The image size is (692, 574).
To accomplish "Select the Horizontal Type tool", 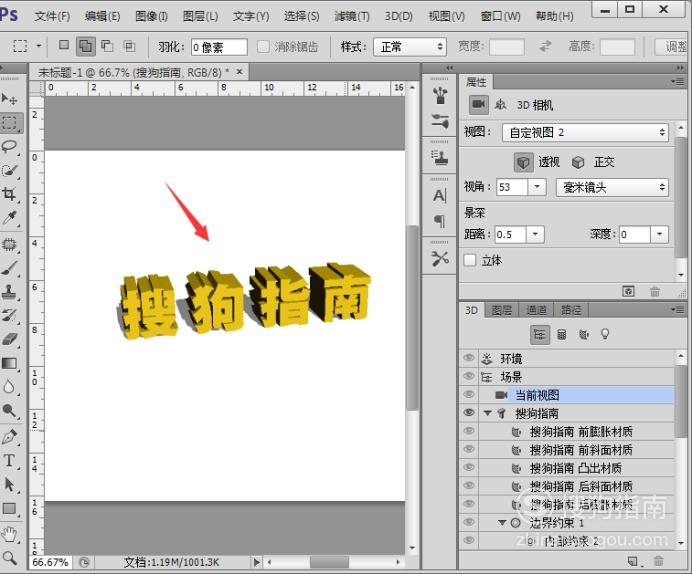I will pyautogui.click(x=9, y=461).
